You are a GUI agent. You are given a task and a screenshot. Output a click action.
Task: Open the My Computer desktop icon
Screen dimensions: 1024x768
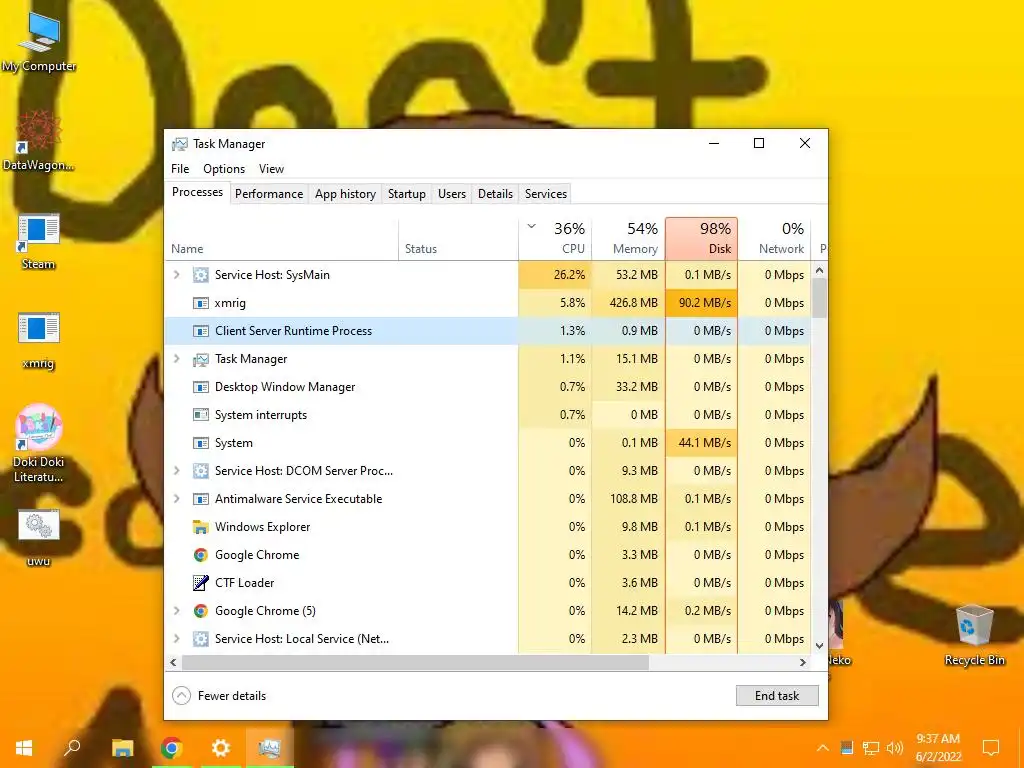pos(39,41)
